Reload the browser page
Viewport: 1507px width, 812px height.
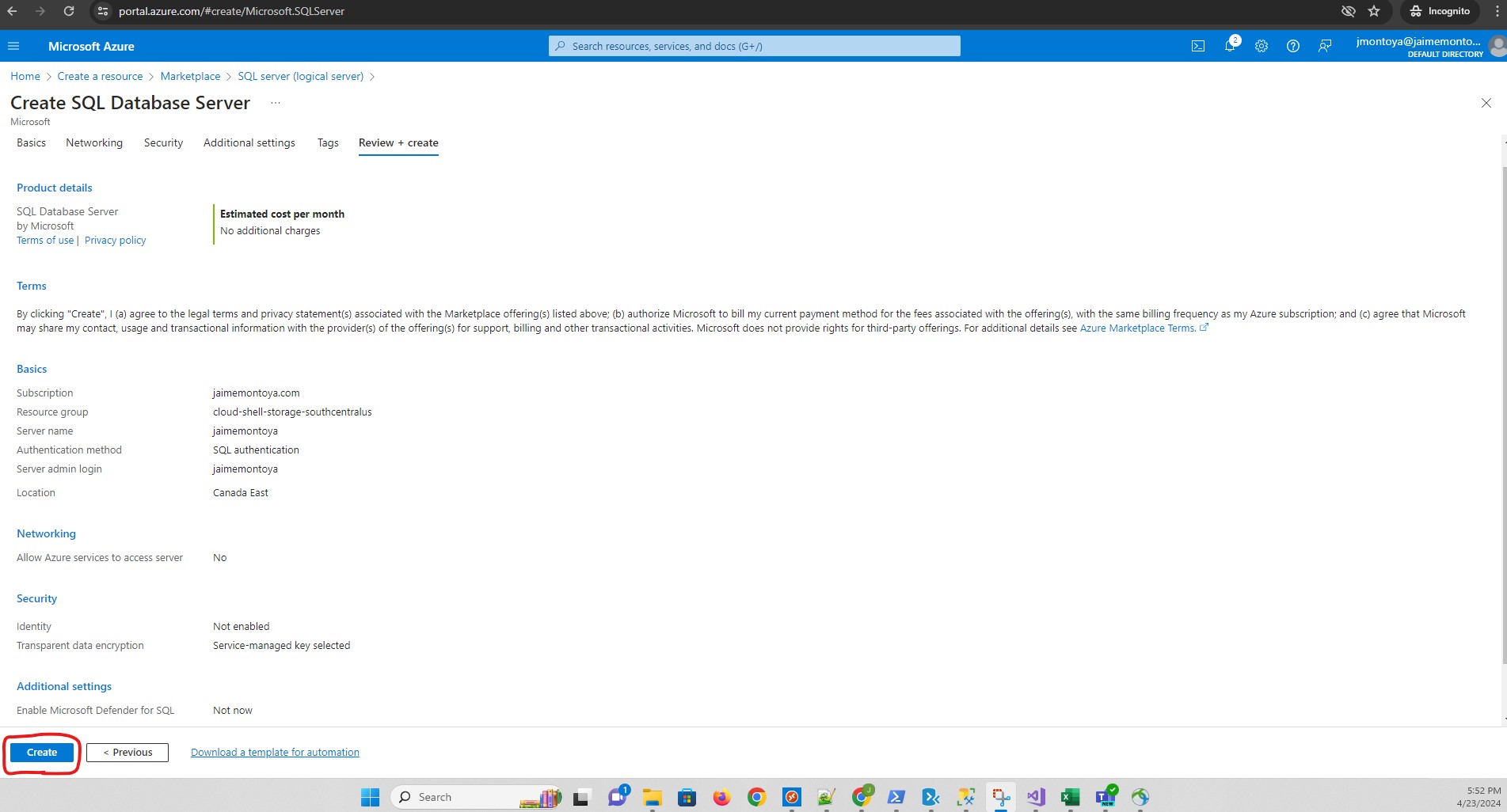pos(69,11)
